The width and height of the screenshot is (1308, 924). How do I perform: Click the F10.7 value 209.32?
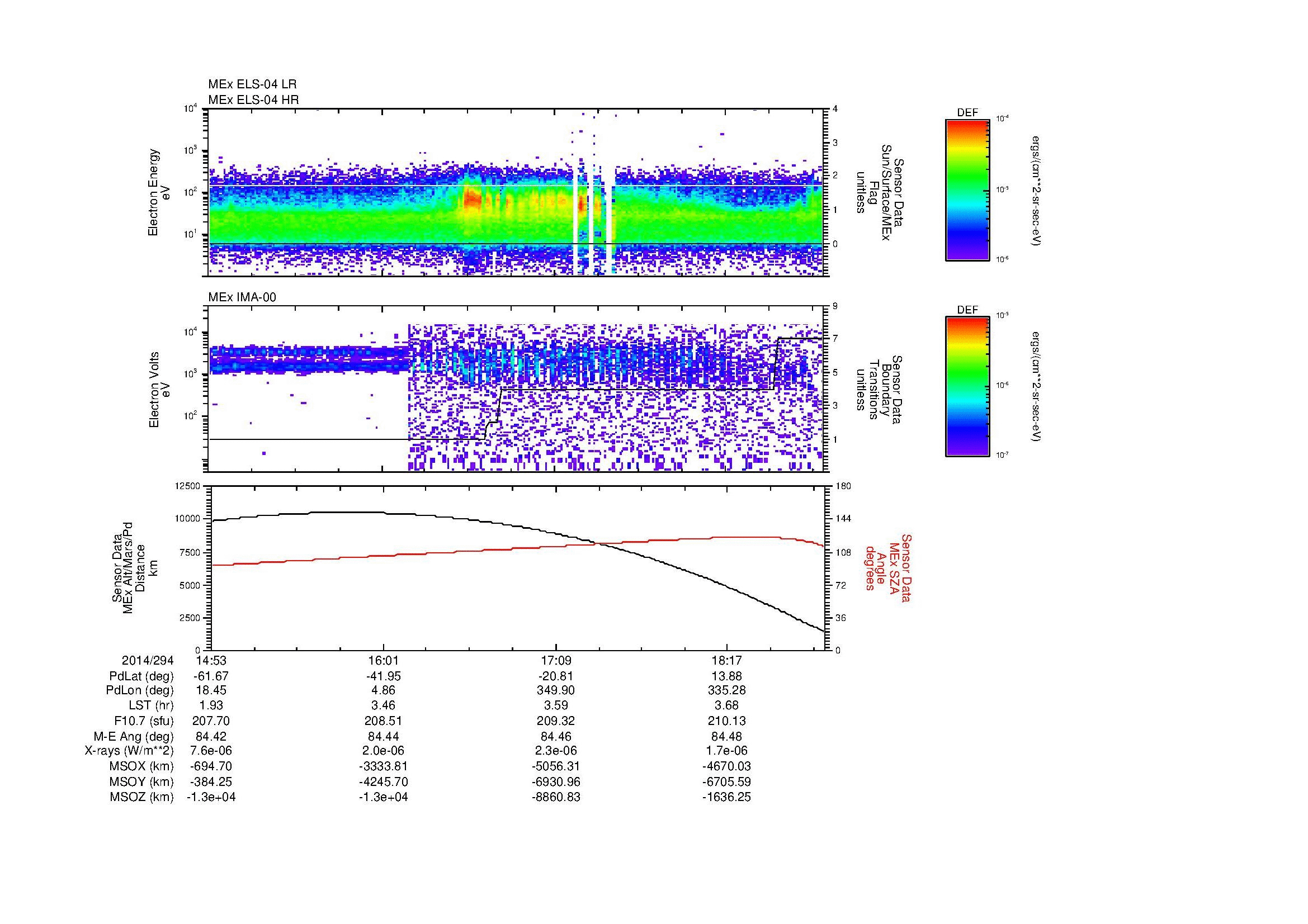click(x=555, y=721)
